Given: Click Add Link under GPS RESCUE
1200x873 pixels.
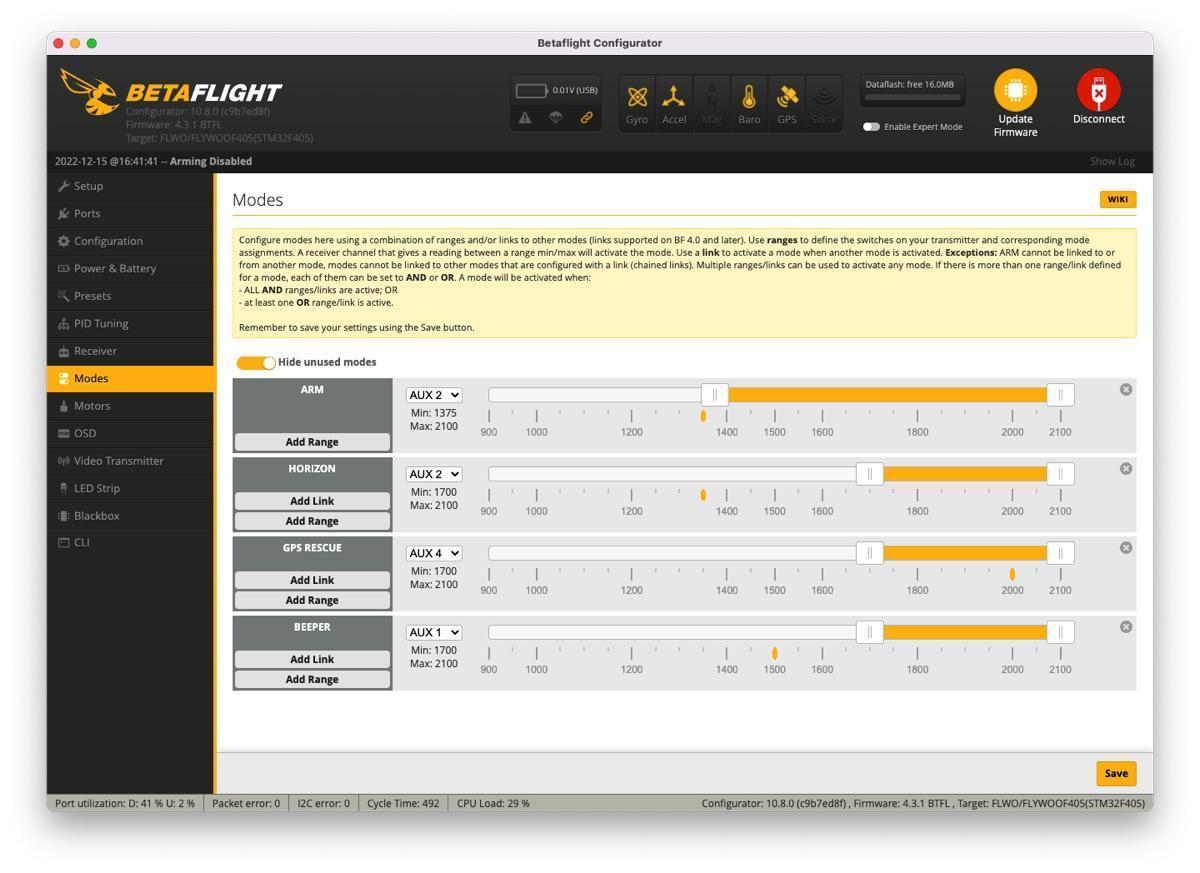Looking at the screenshot, I should (312, 580).
